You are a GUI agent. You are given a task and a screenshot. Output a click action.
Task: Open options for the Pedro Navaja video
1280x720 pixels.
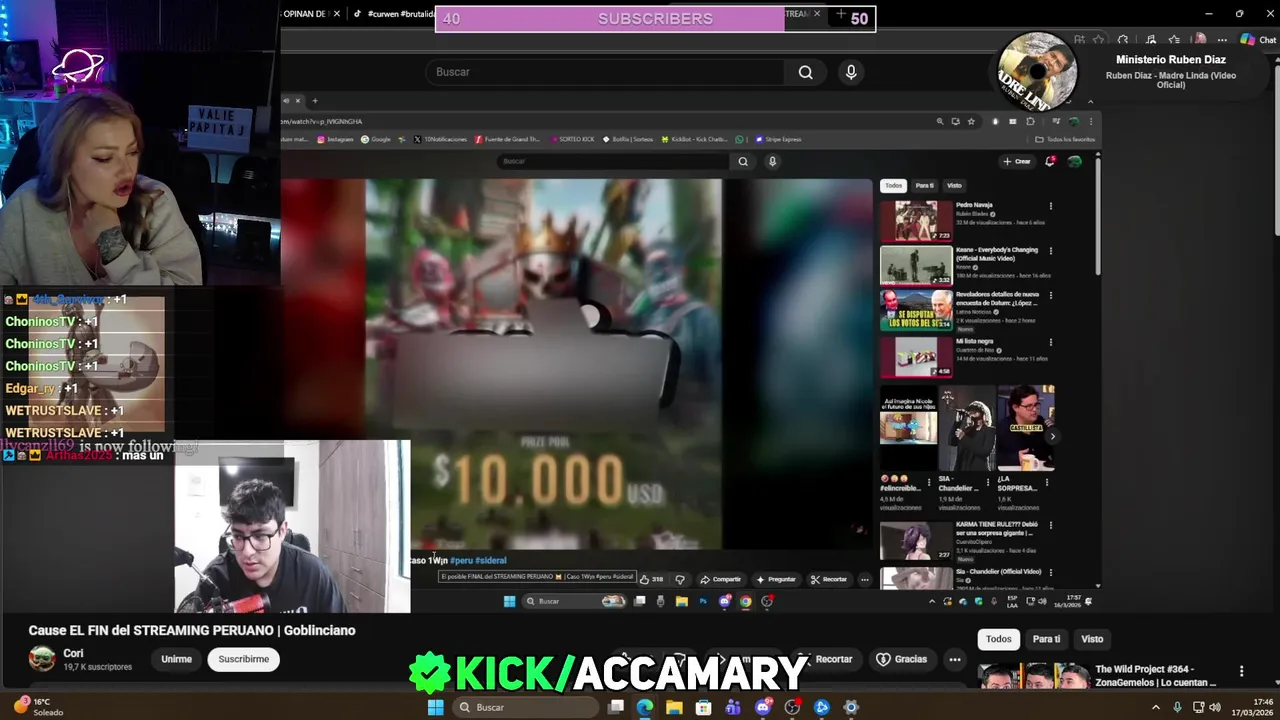click(x=1050, y=207)
